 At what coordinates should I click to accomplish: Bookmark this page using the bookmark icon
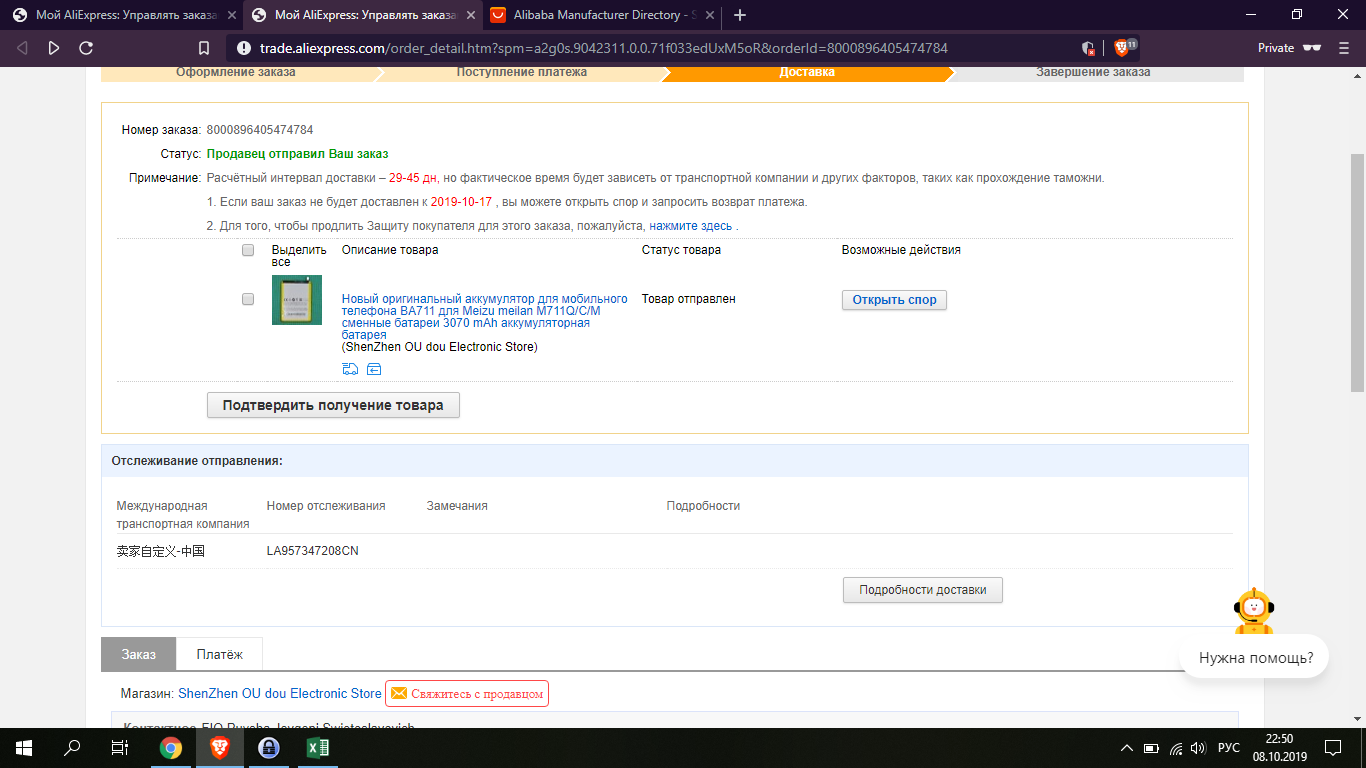pos(204,48)
